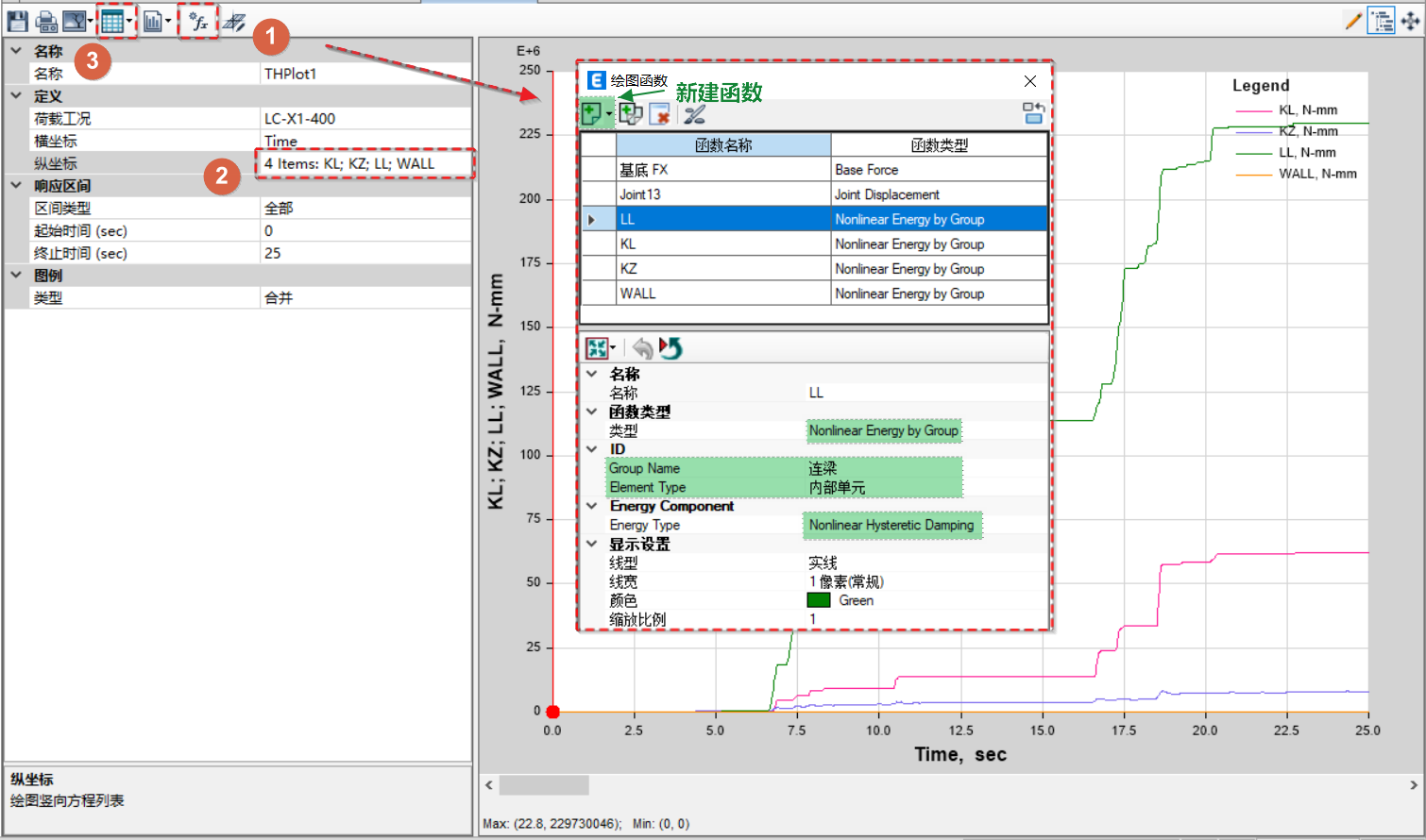
Task: Delete the selected function with the red X icon
Action: pos(660,115)
